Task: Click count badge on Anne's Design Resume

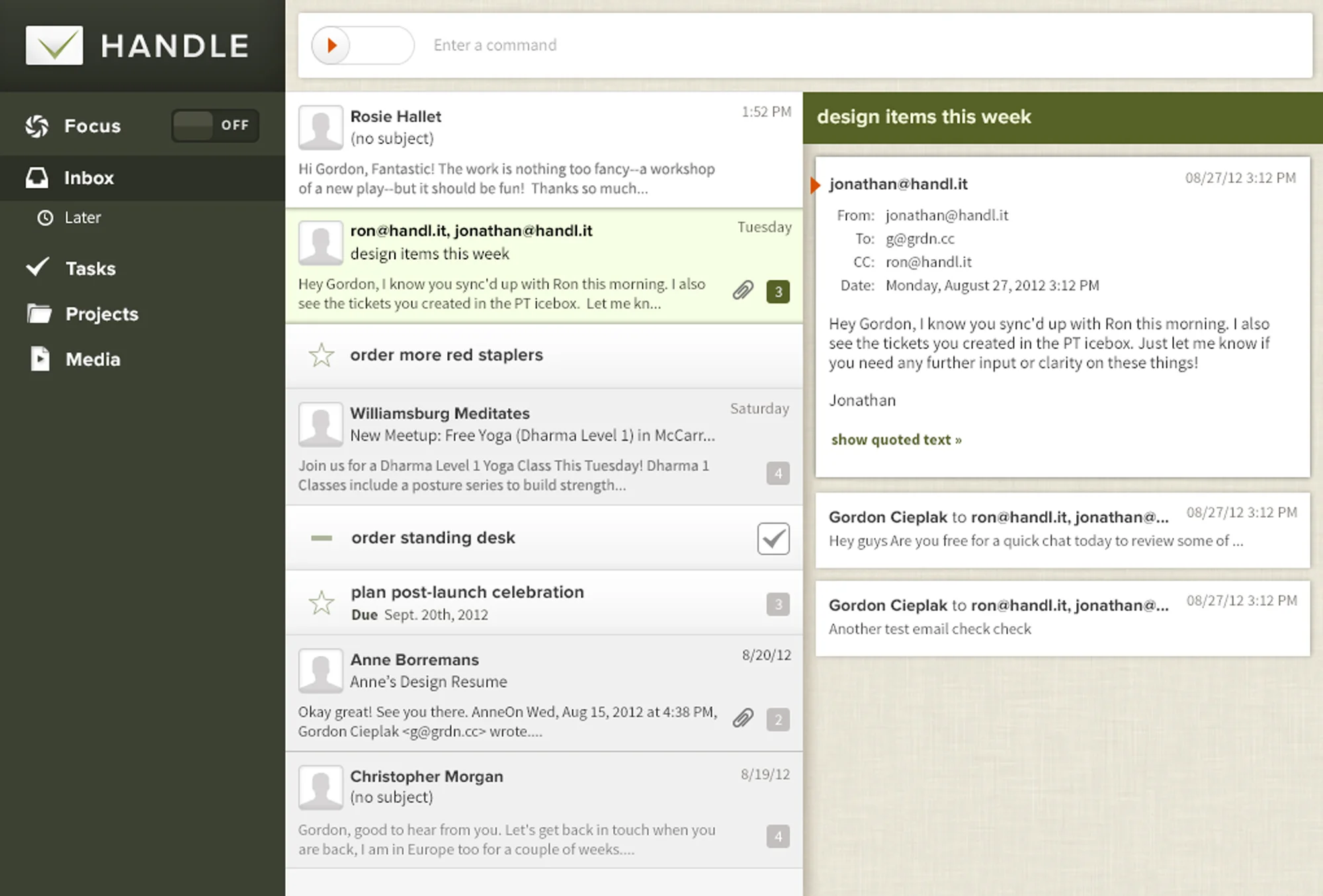Action: 778,719
